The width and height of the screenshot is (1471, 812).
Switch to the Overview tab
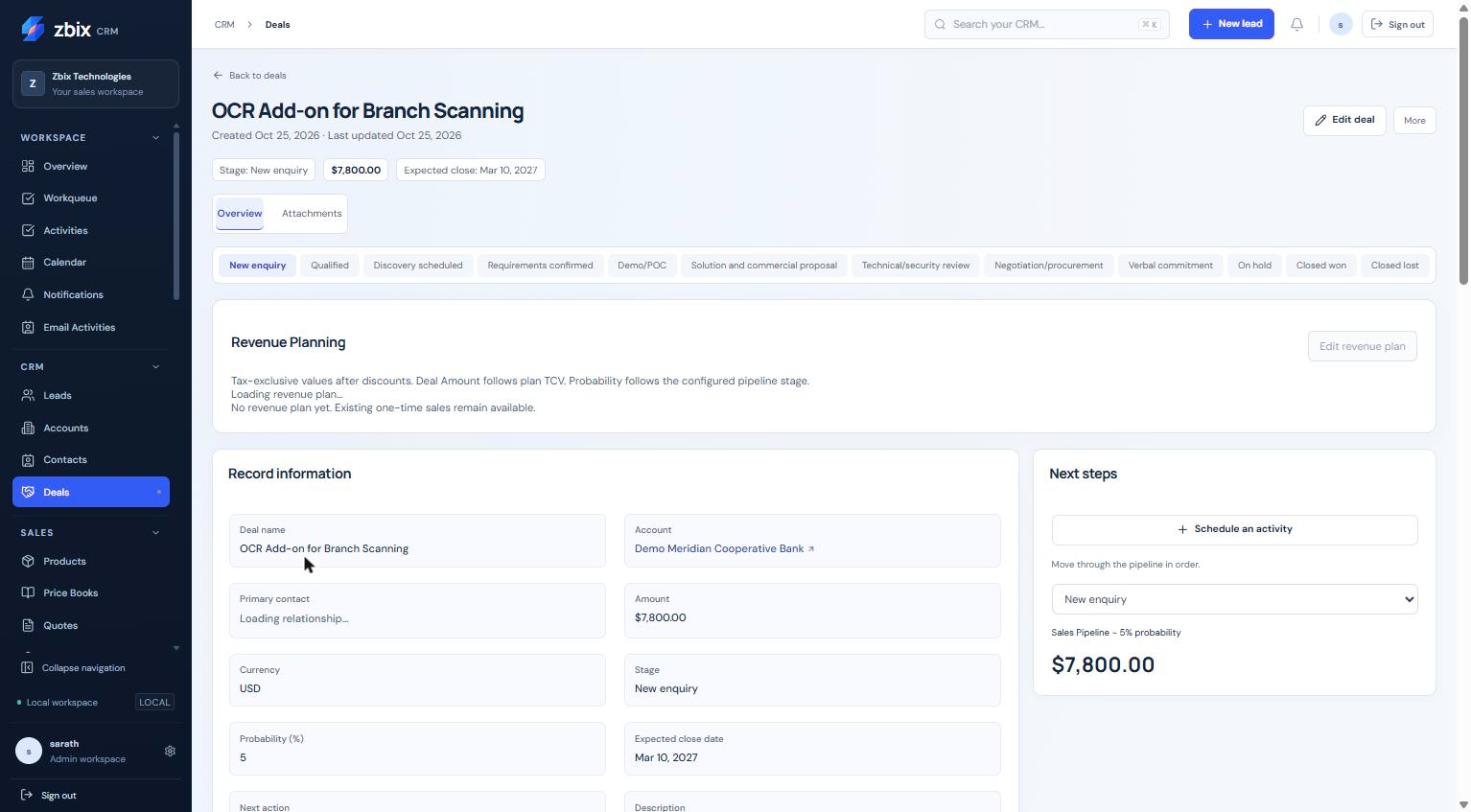[x=239, y=213]
